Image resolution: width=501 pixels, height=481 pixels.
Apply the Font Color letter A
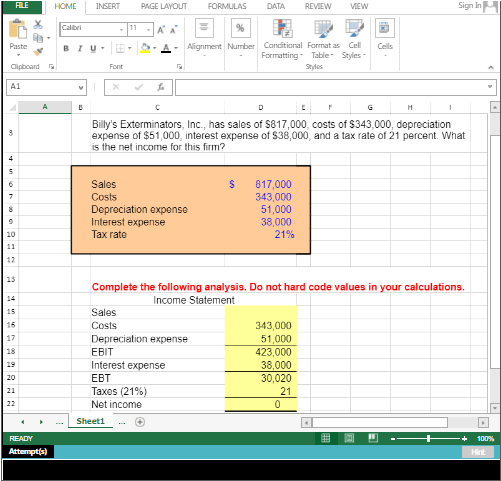pyautogui.click(x=166, y=48)
